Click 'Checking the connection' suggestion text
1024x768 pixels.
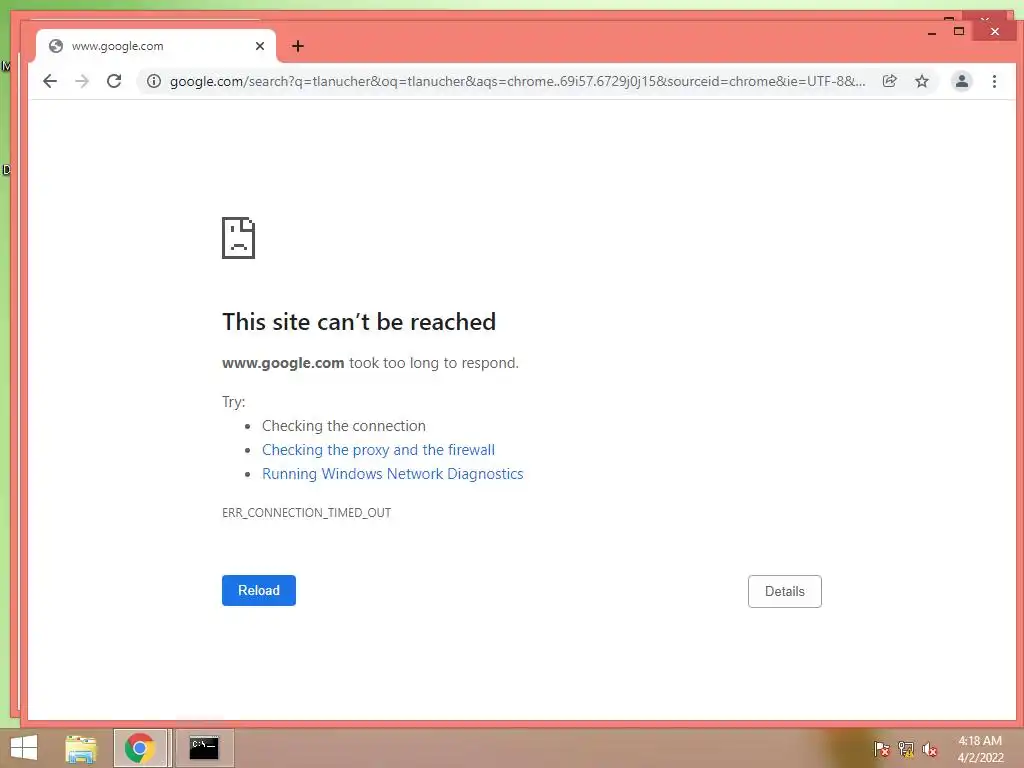point(344,426)
